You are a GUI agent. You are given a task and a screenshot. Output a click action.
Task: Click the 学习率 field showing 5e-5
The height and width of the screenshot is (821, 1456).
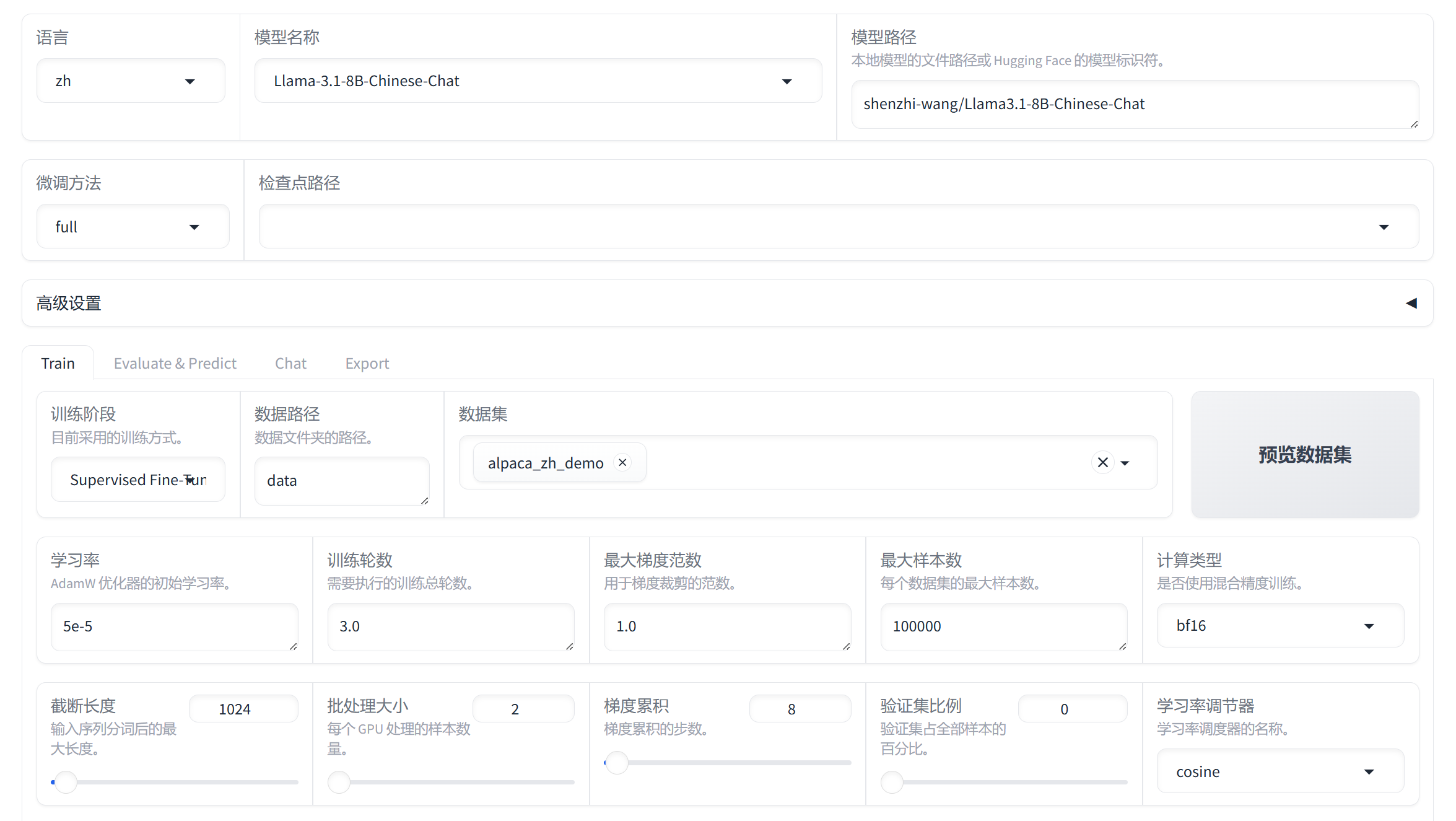(174, 626)
